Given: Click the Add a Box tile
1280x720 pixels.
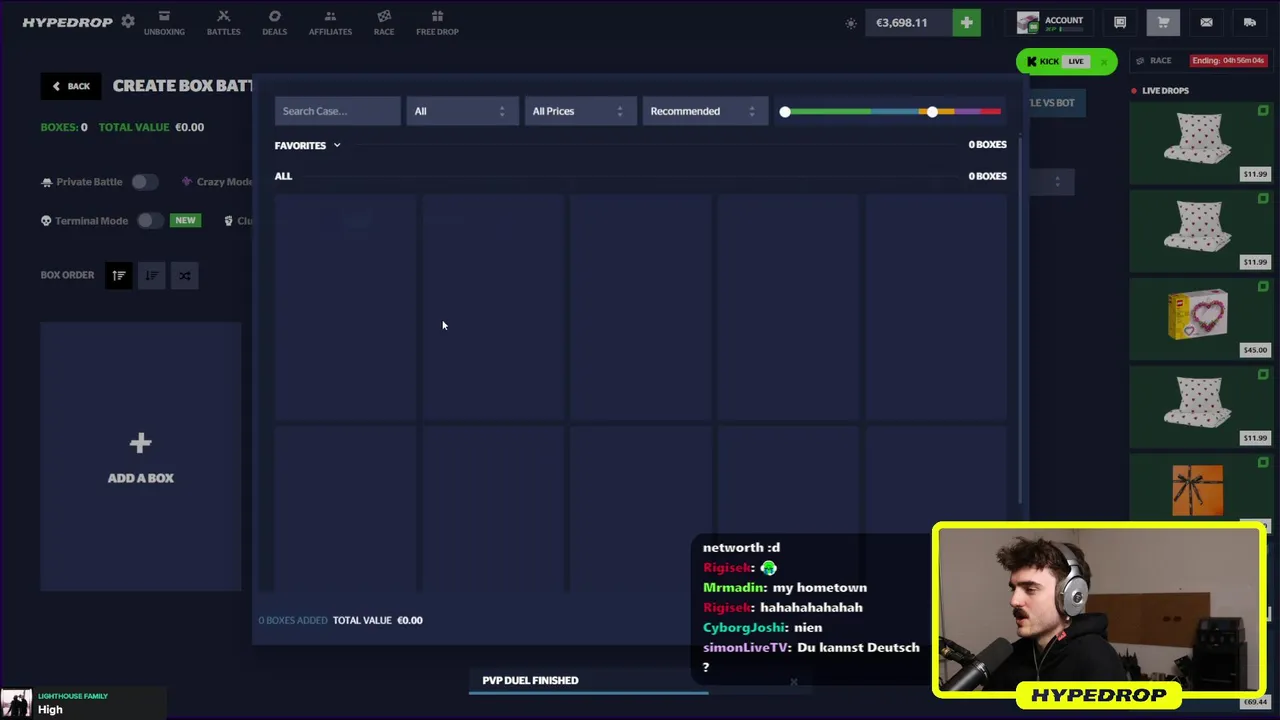Looking at the screenshot, I should (141, 456).
